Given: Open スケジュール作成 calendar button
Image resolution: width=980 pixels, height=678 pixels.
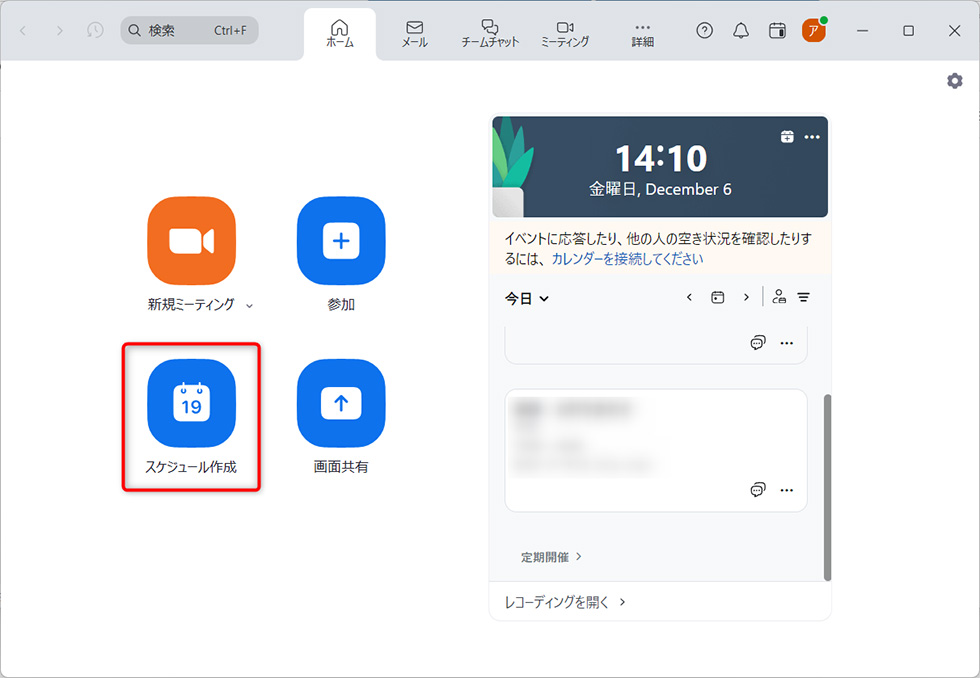Looking at the screenshot, I should 191,403.
